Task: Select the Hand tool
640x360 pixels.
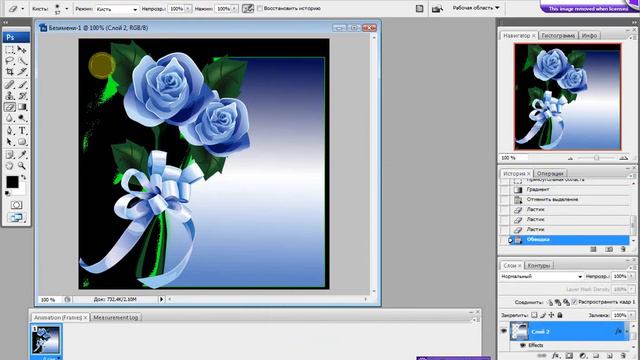Action: click(x=10, y=166)
